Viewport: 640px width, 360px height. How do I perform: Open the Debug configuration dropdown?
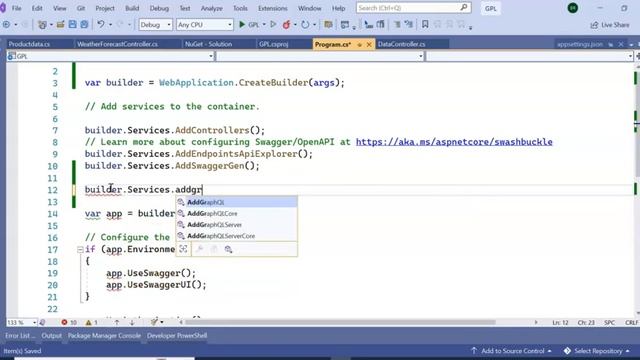pos(155,25)
